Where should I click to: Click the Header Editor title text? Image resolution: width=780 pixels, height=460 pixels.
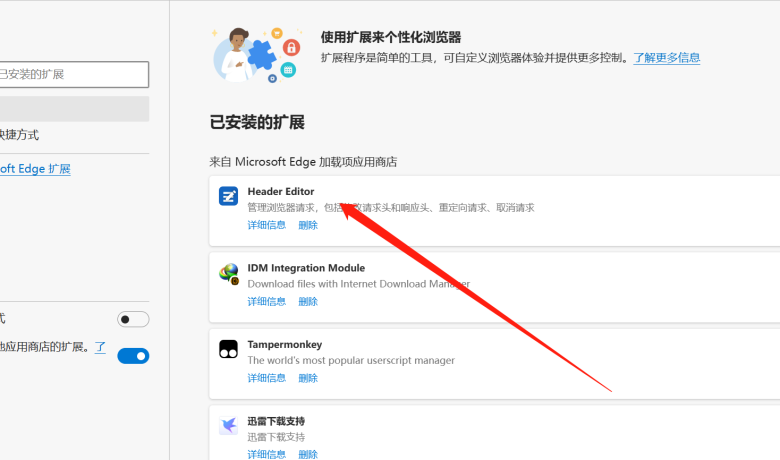pyautogui.click(x=281, y=191)
